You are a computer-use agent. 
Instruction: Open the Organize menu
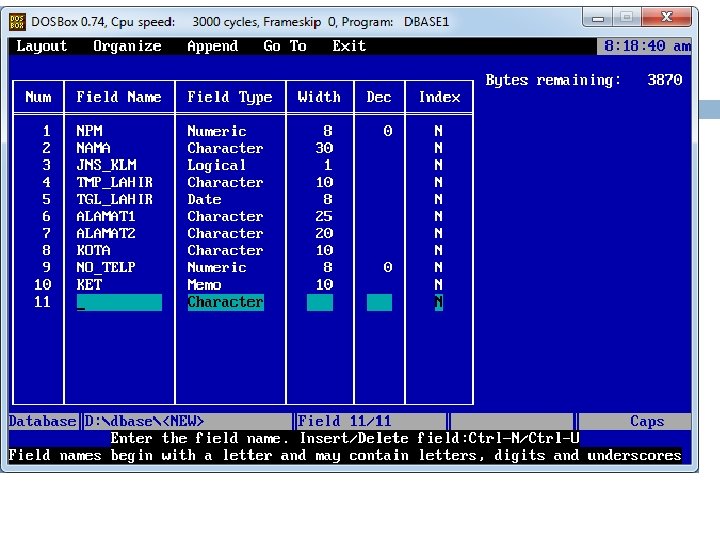127,46
